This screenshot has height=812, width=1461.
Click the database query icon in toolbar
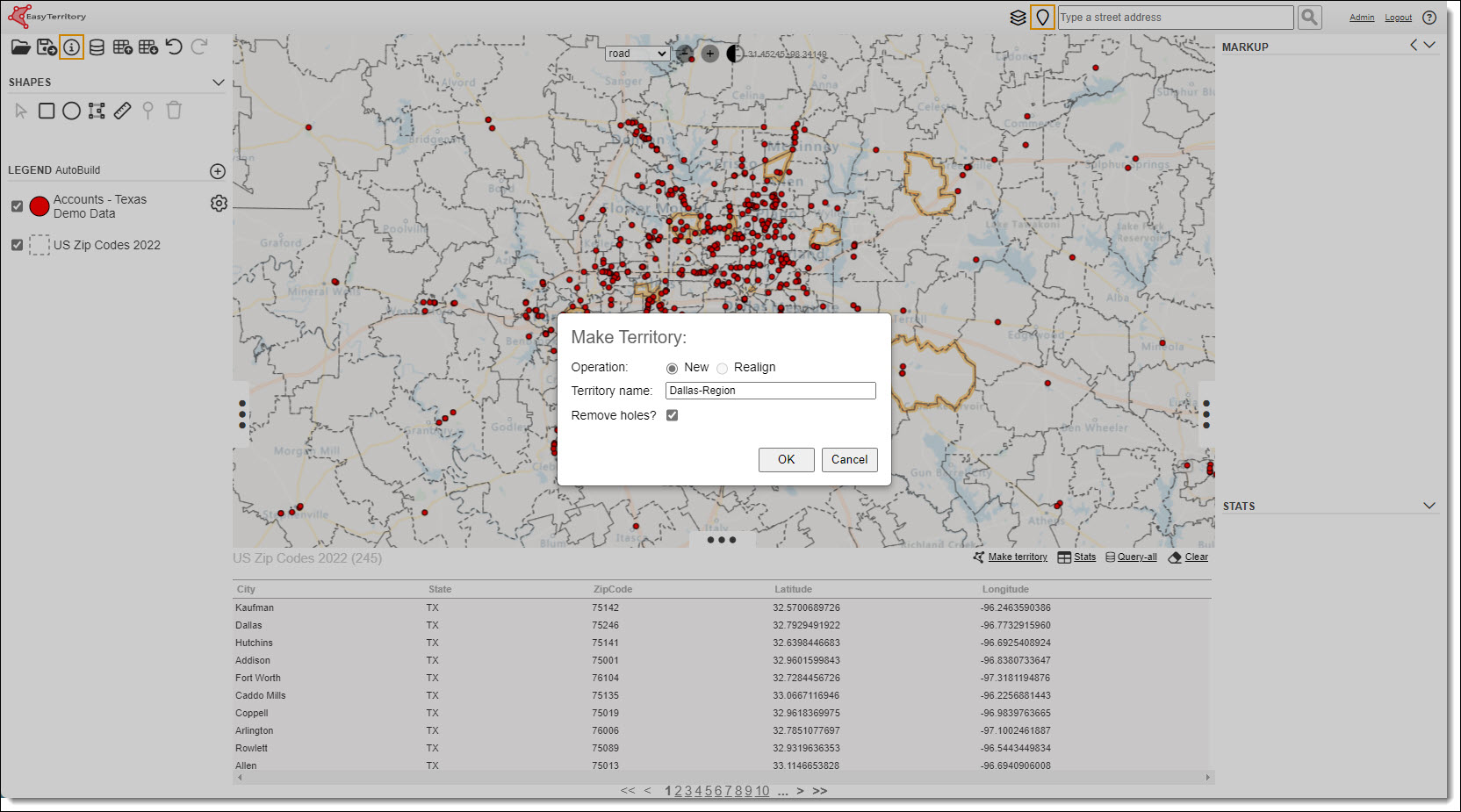coord(96,47)
